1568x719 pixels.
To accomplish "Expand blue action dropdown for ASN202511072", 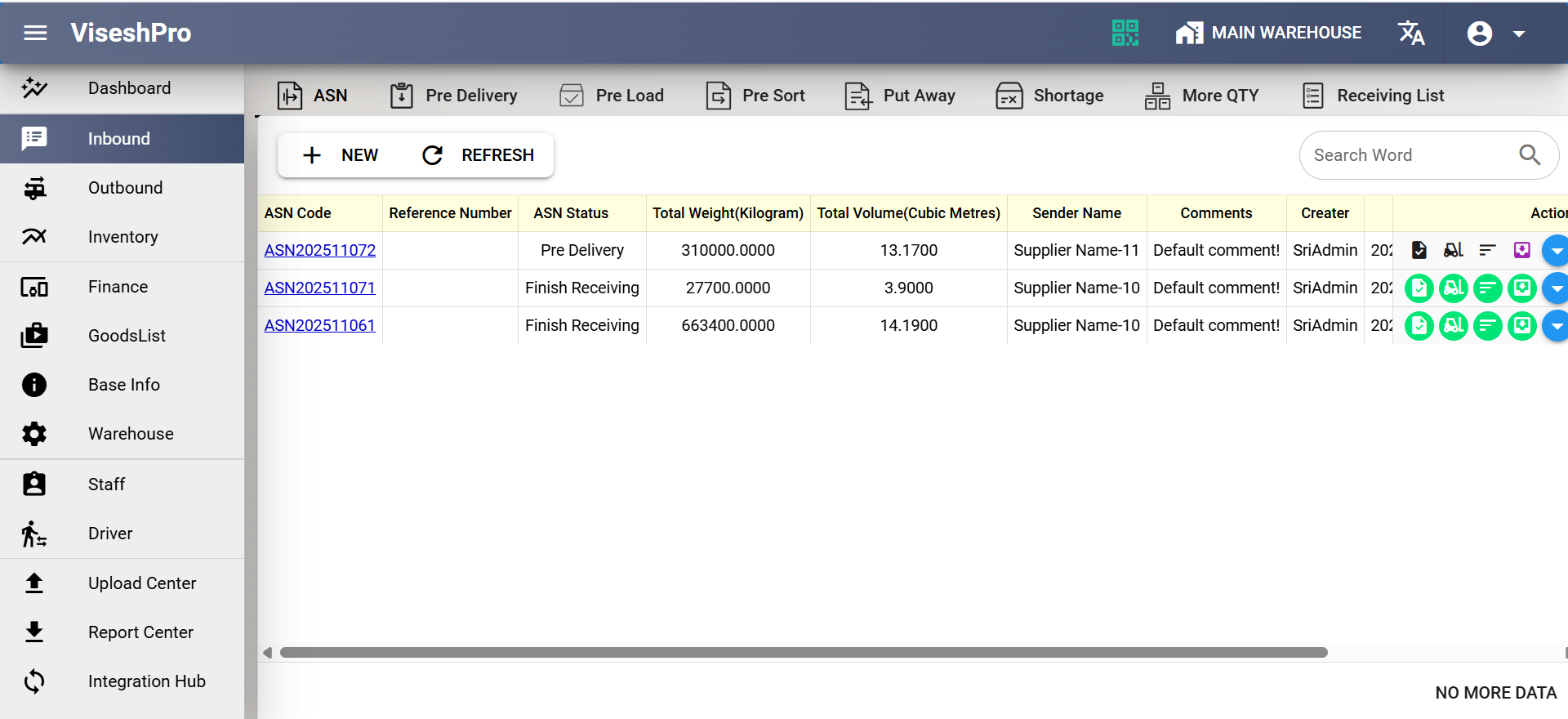I will [x=1555, y=251].
